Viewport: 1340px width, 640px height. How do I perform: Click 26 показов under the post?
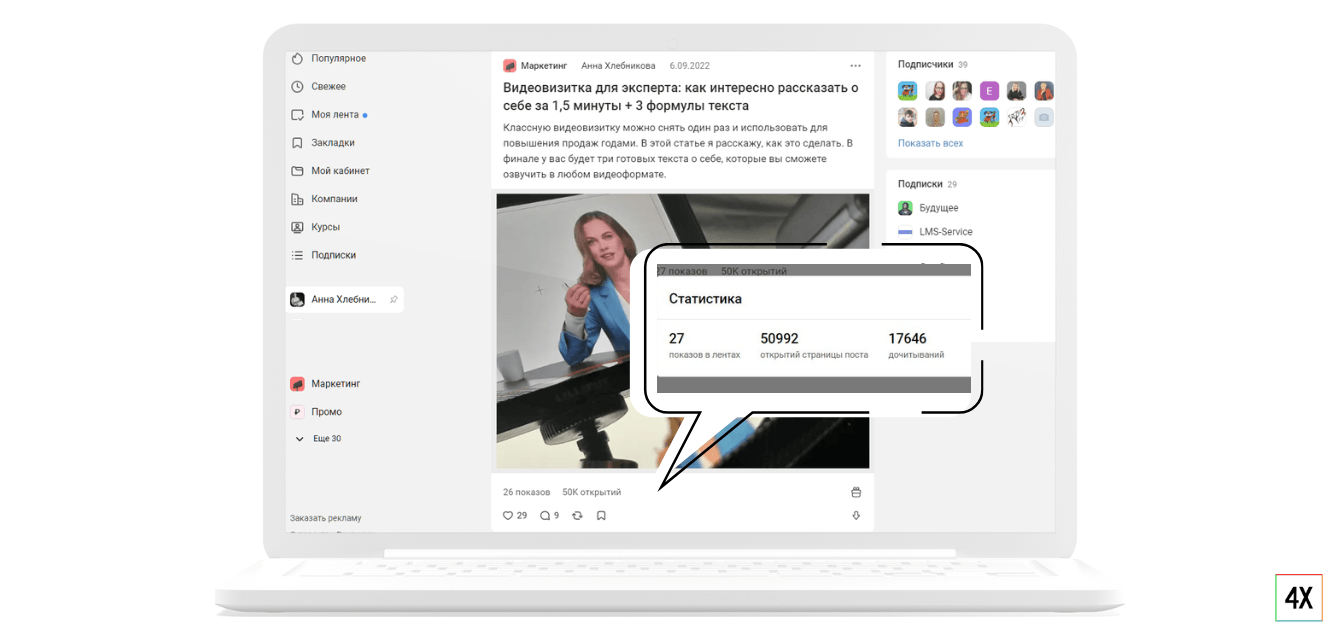pos(527,492)
